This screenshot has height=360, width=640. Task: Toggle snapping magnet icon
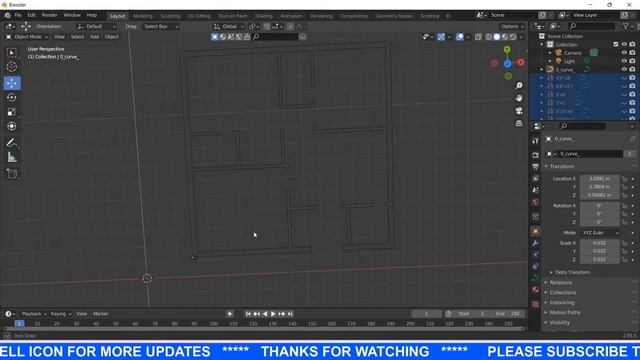coord(267,27)
